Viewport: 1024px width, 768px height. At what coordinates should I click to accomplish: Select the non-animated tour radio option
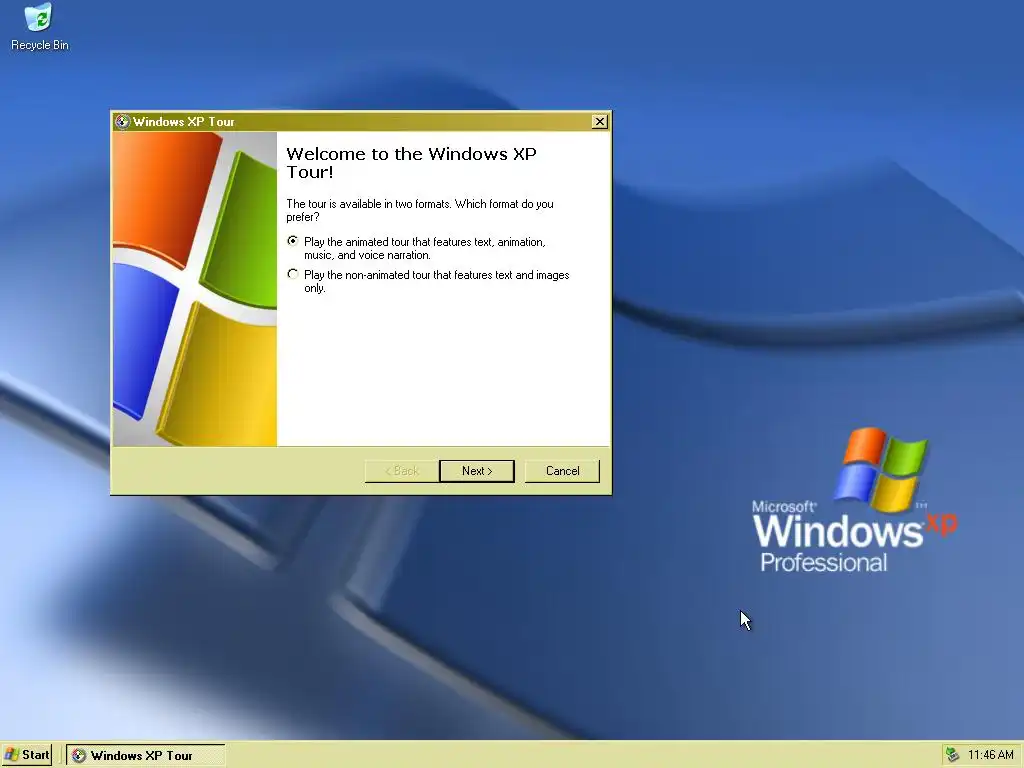[x=293, y=274]
